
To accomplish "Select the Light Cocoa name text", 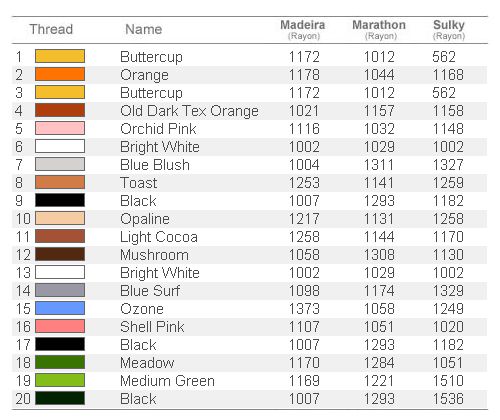I will (159, 237).
